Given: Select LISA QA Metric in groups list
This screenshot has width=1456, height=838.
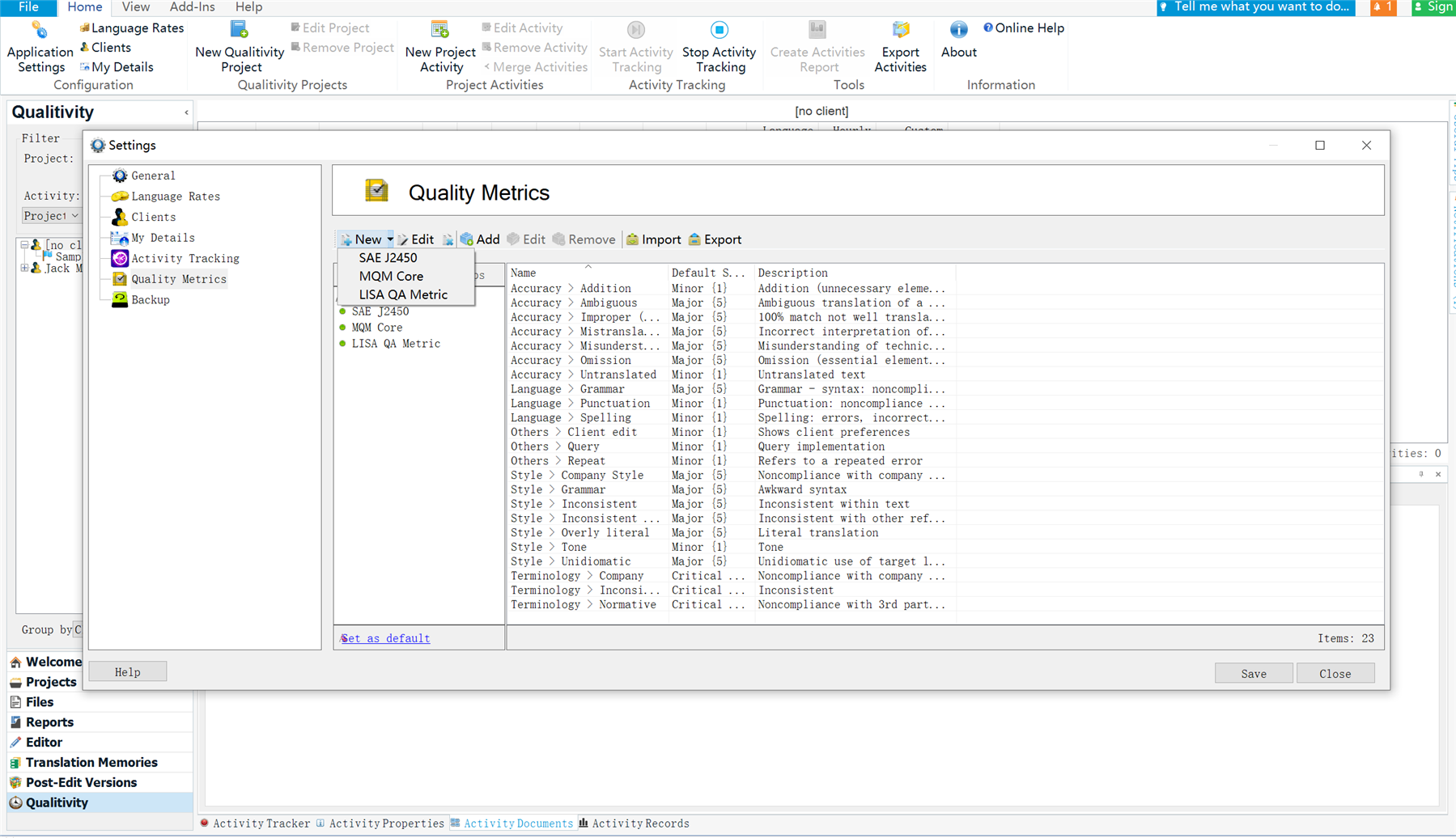Looking at the screenshot, I should (x=396, y=344).
